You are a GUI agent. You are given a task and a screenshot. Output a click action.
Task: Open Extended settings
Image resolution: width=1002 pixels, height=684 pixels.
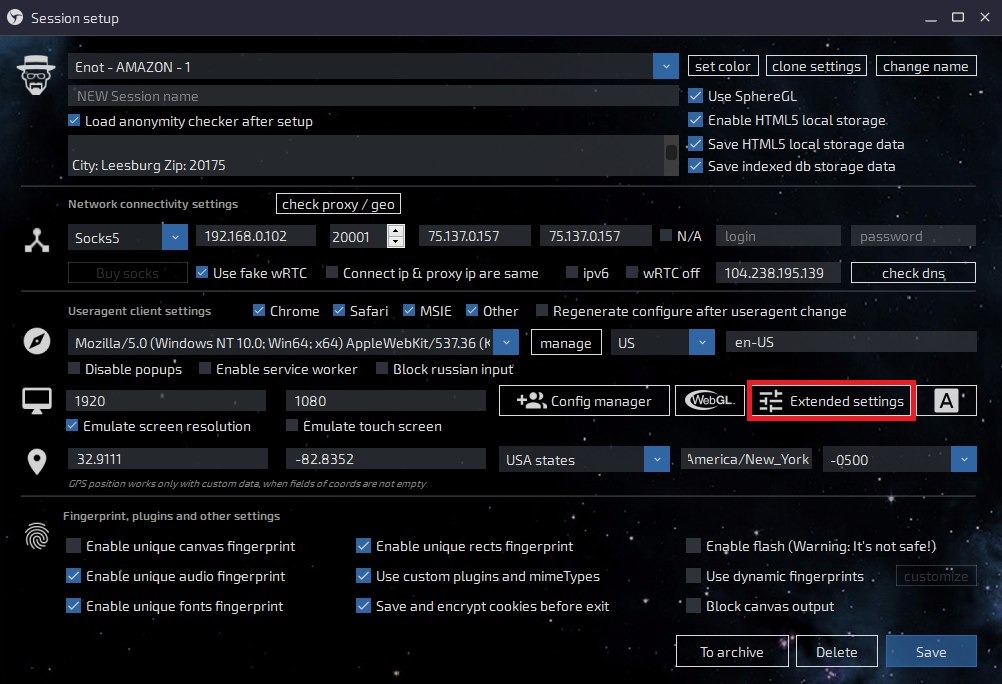(831, 401)
